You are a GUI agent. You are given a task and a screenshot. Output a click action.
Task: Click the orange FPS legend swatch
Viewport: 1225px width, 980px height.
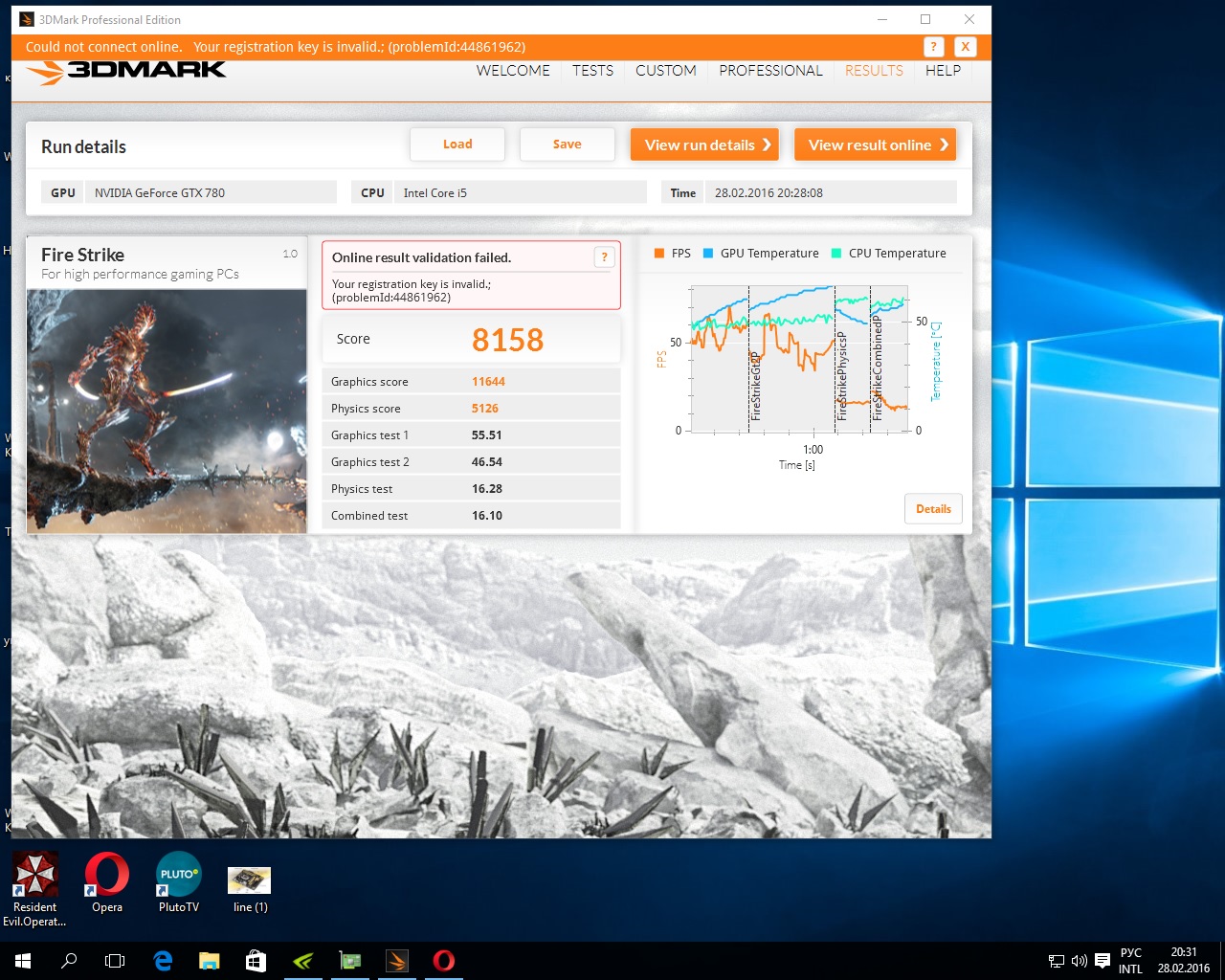(658, 254)
